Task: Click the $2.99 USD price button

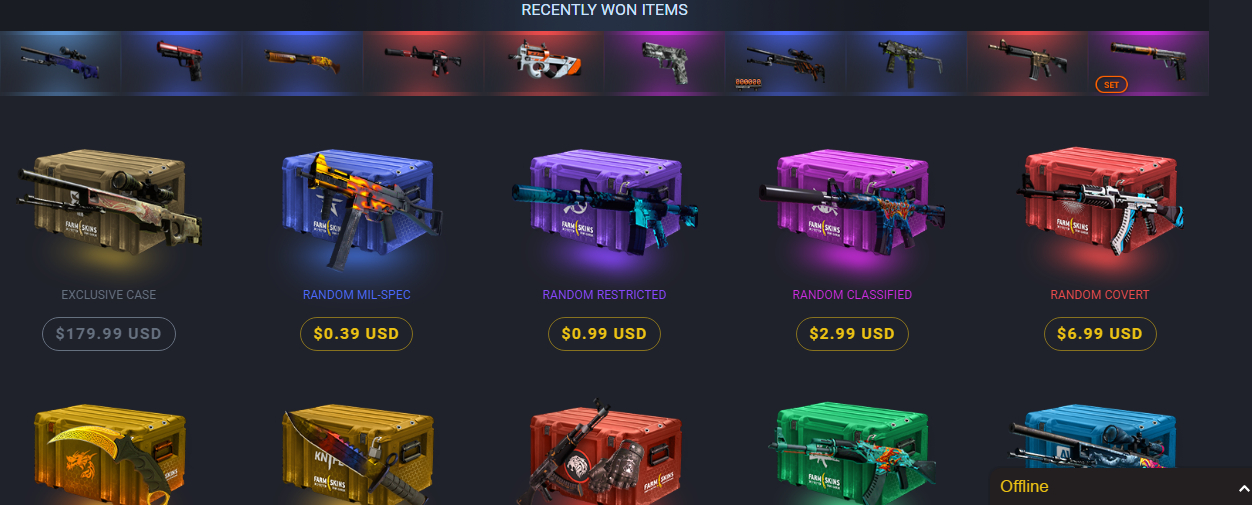Action: [x=852, y=334]
